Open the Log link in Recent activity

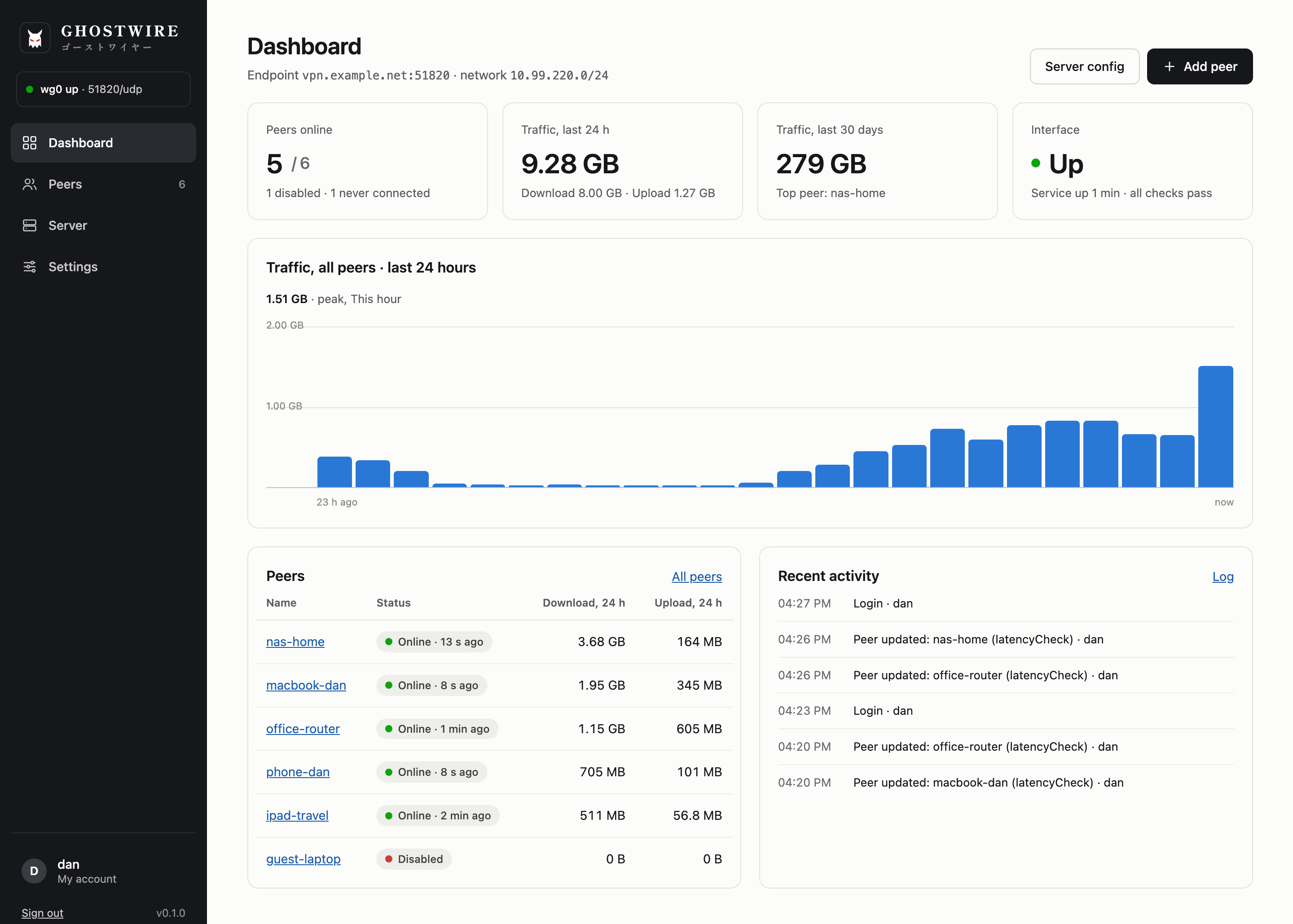[x=1223, y=576]
